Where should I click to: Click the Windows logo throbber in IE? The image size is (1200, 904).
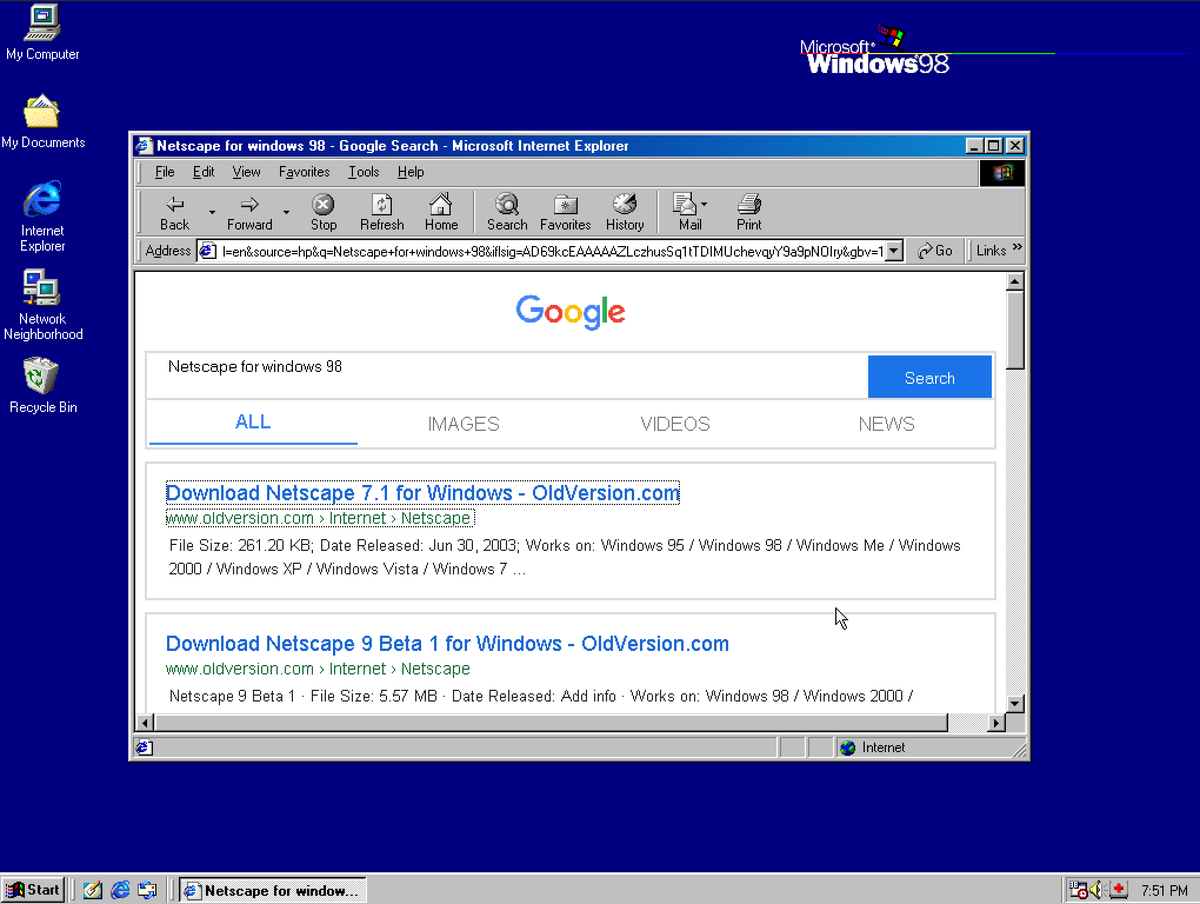[x=1002, y=173]
